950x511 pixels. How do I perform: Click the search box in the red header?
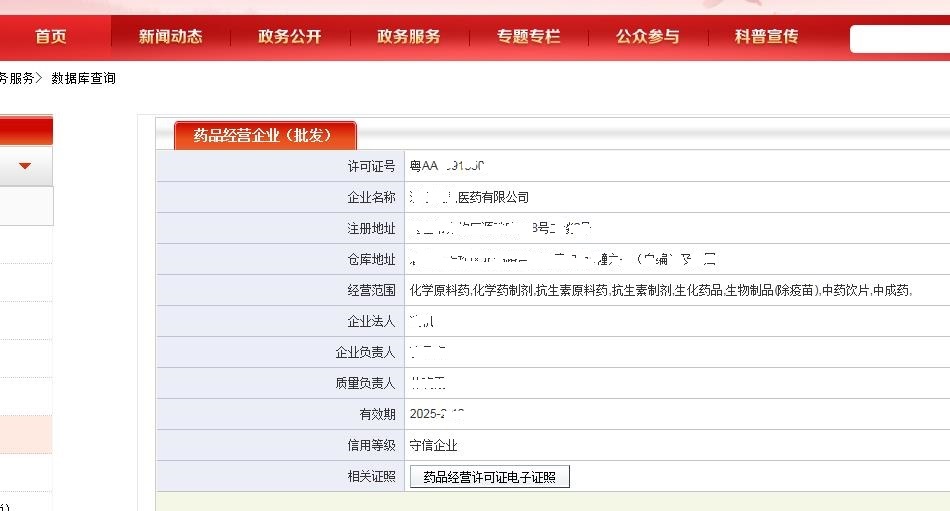(900, 38)
